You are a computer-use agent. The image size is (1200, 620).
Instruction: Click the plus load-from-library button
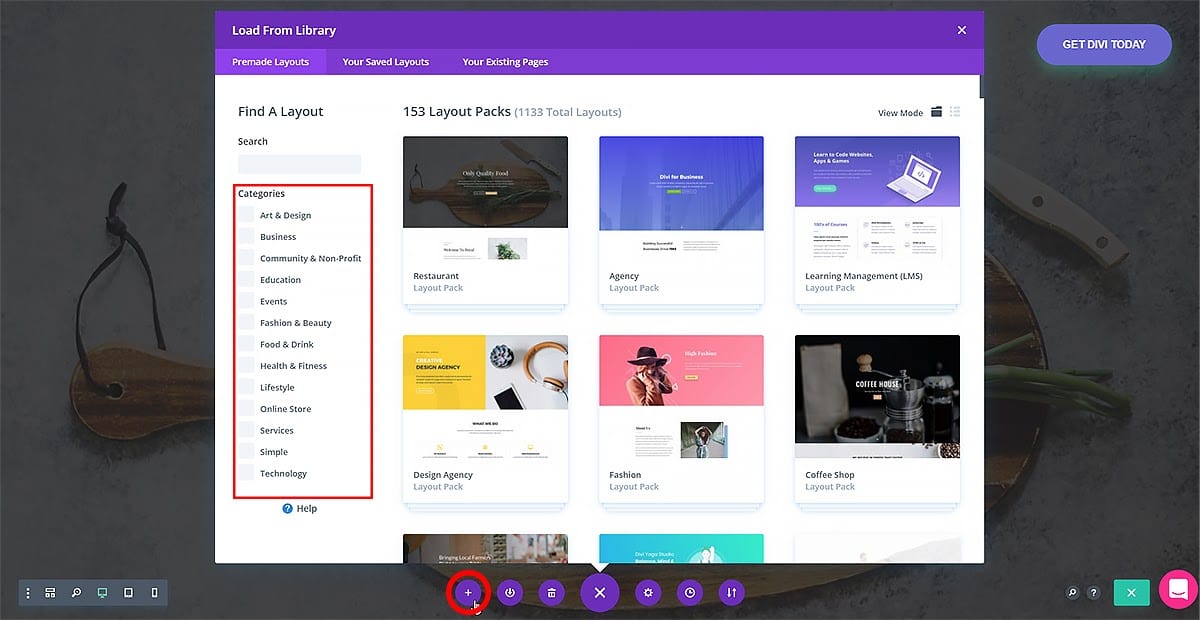(x=468, y=593)
